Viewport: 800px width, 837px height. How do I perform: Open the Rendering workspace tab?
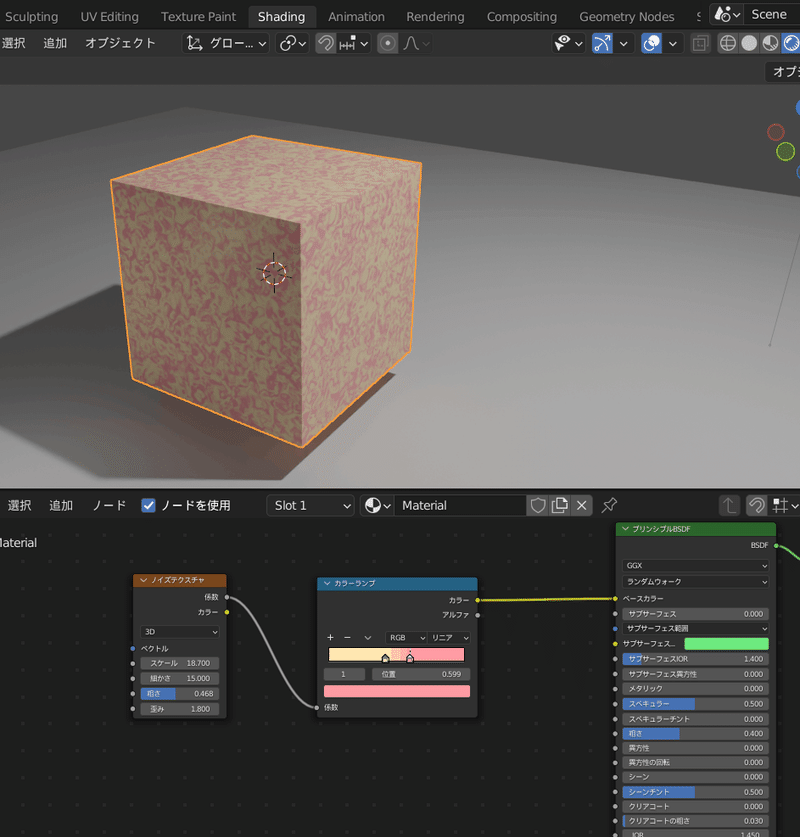pyautogui.click(x=435, y=17)
